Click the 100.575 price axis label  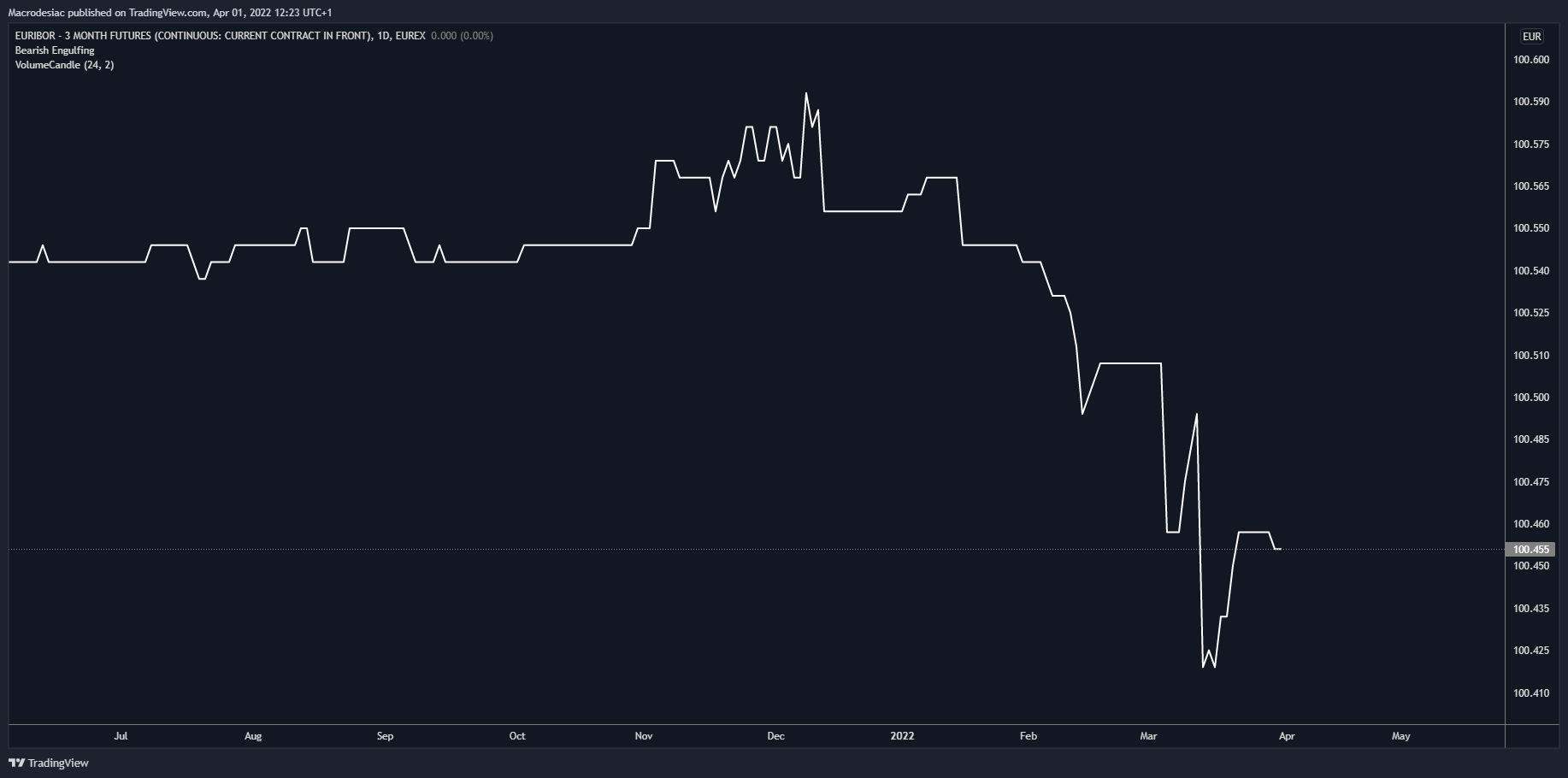tap(1530, 144)
